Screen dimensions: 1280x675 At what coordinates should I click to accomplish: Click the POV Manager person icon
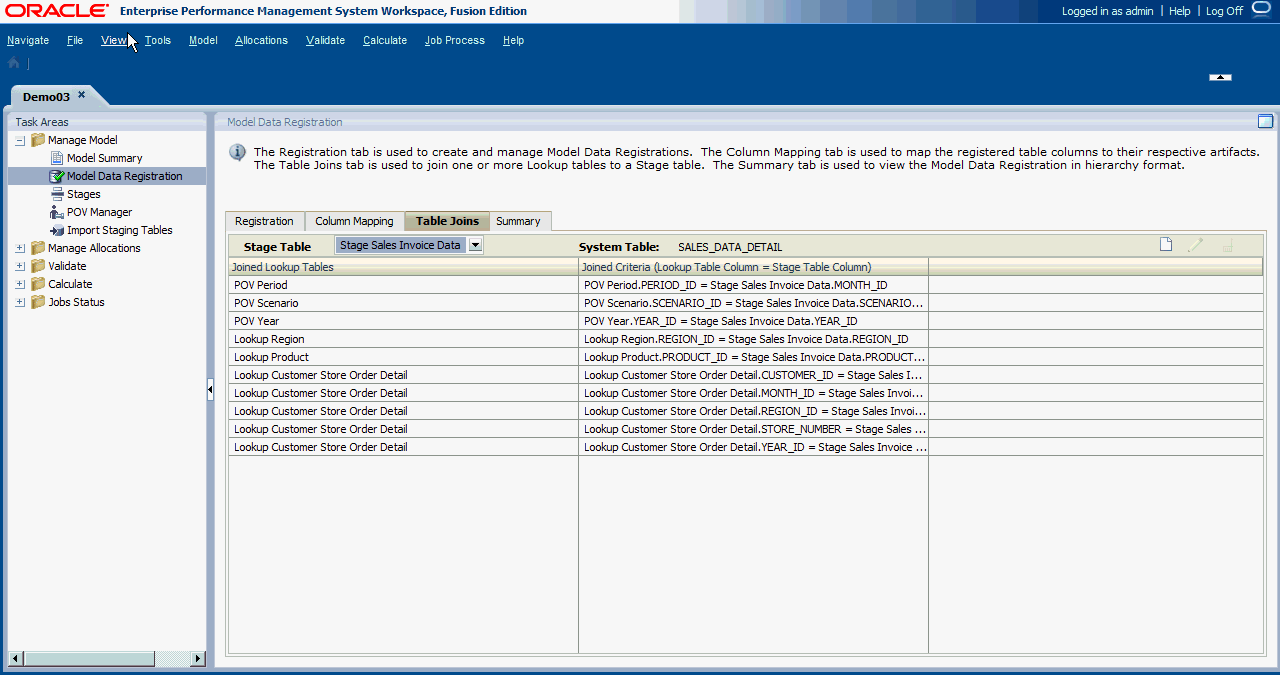pyautogui.click(x=57, y=212)
